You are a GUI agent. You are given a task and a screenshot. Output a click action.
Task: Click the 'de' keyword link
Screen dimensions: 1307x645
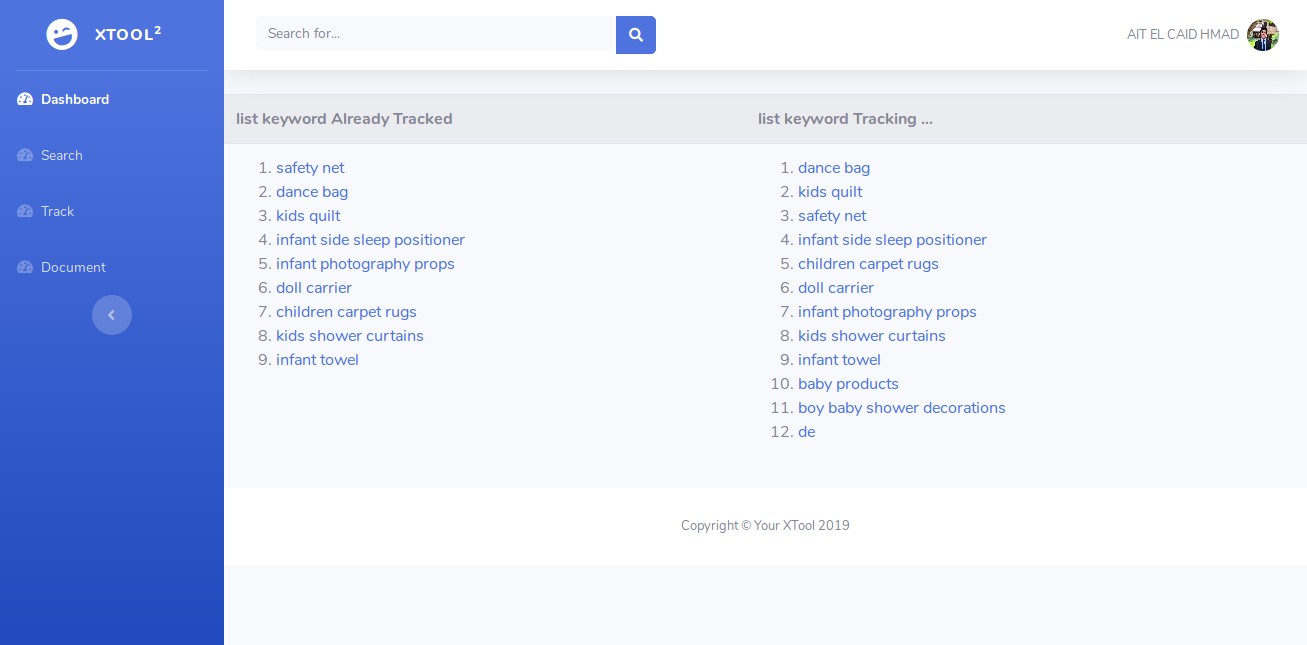(x=806, y=432)
